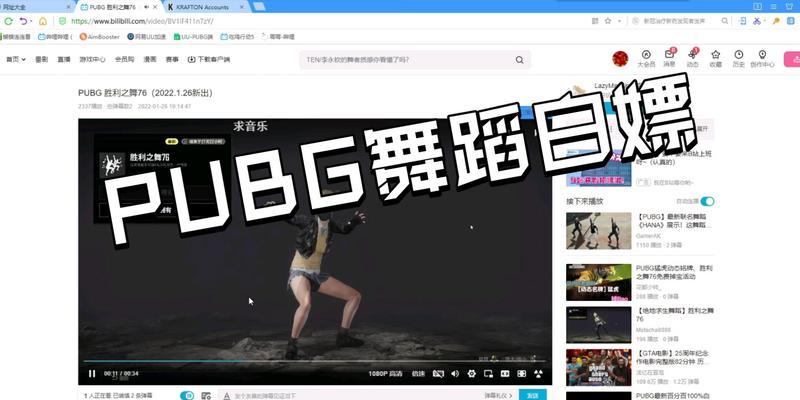Screen dimensions: 800x400
Task: Open the playback speed (倍速) menu
Action: click(418, 374)
